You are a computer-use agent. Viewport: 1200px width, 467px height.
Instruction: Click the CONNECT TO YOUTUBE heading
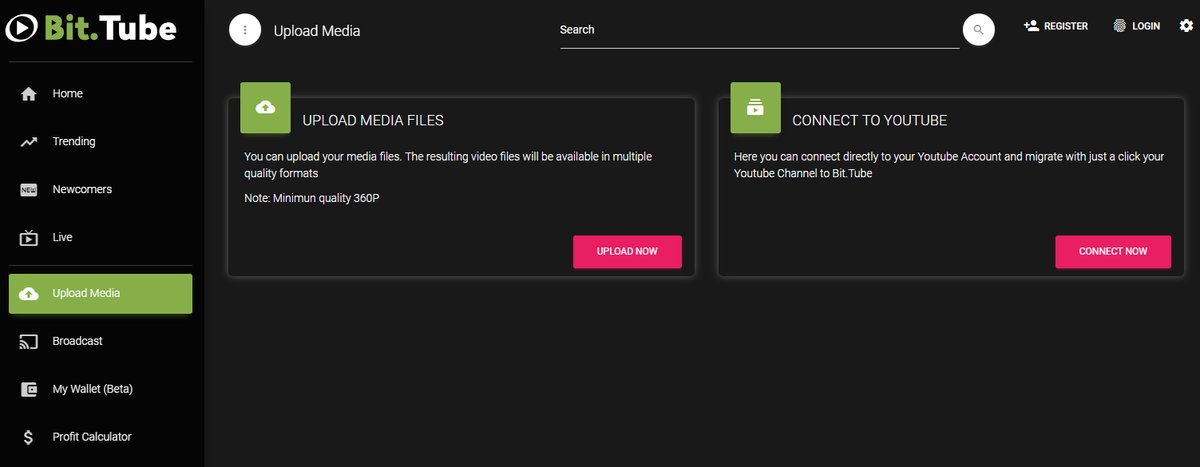[869, 121]
